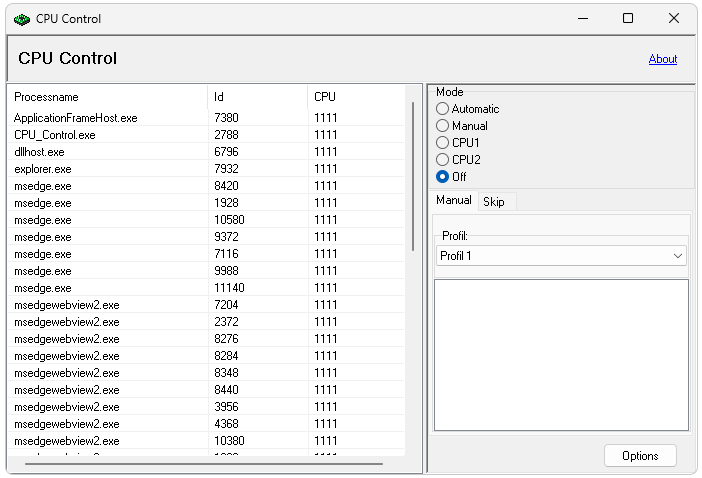
Task: Click inside the empty profile list box
Action: [560, 354]
